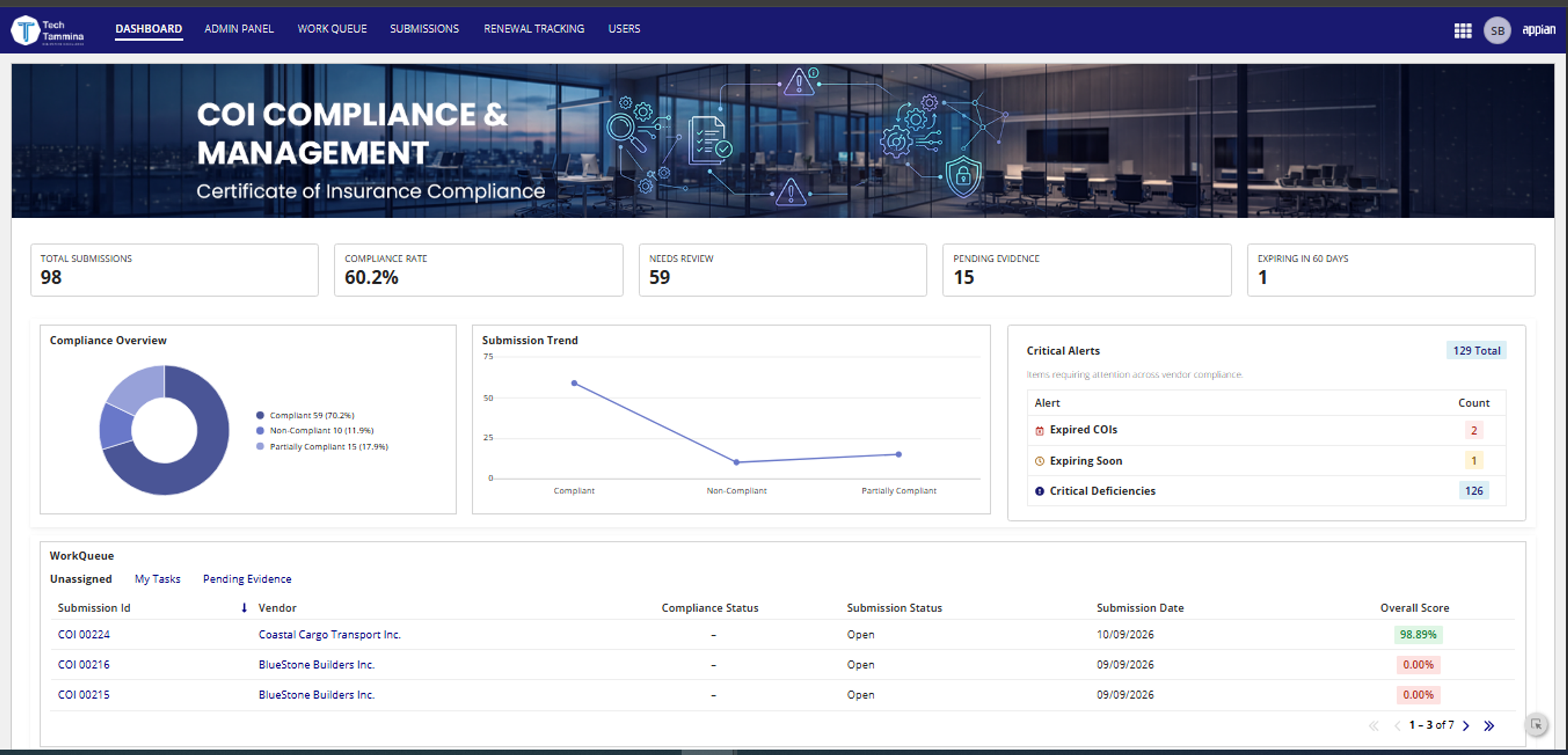Click the Critical Deficiencies alert icon
The width and height of the screenshot is (1568, 755).
[x=1039, y=491]
